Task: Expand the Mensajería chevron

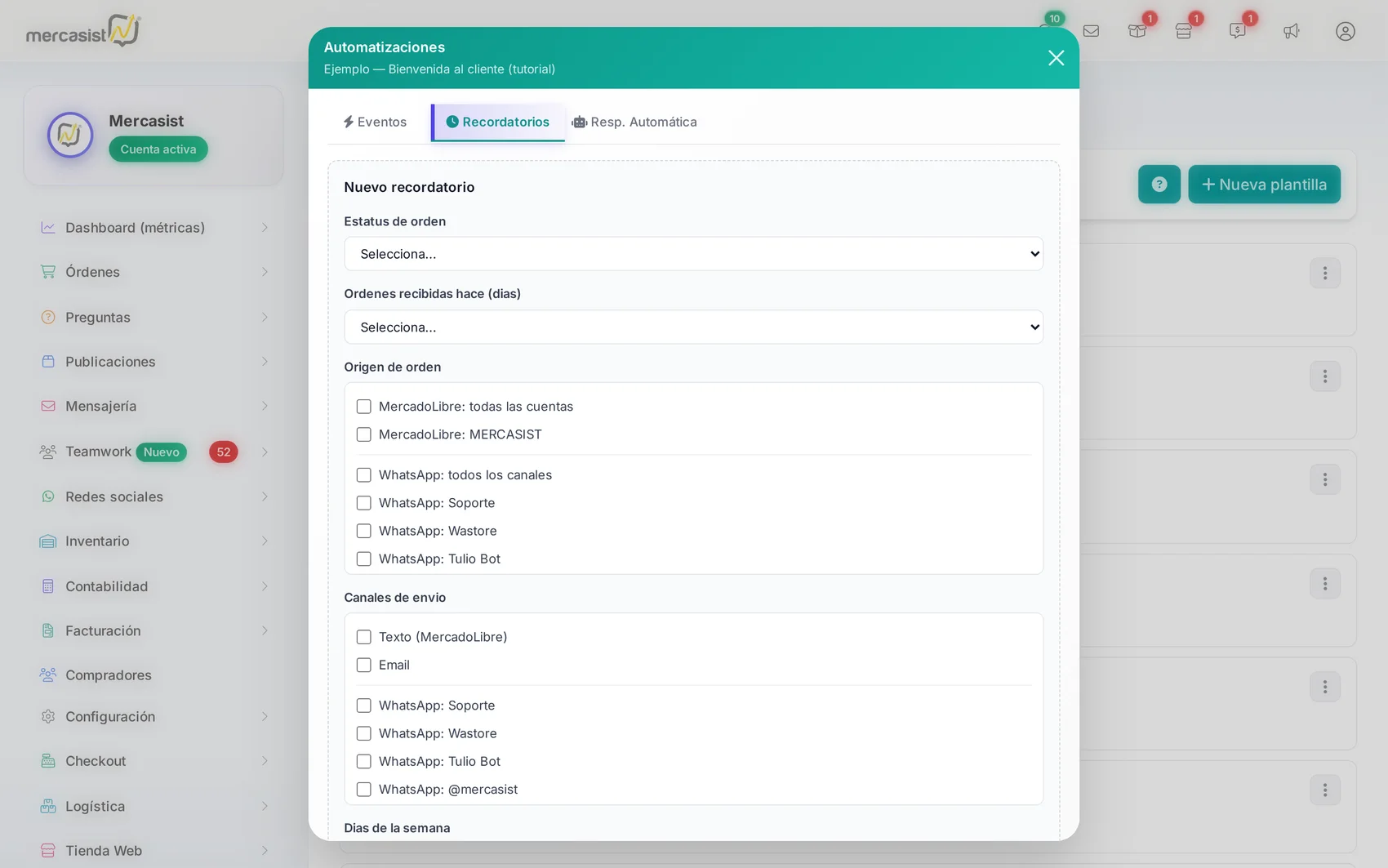Action: tap(265, 406)
